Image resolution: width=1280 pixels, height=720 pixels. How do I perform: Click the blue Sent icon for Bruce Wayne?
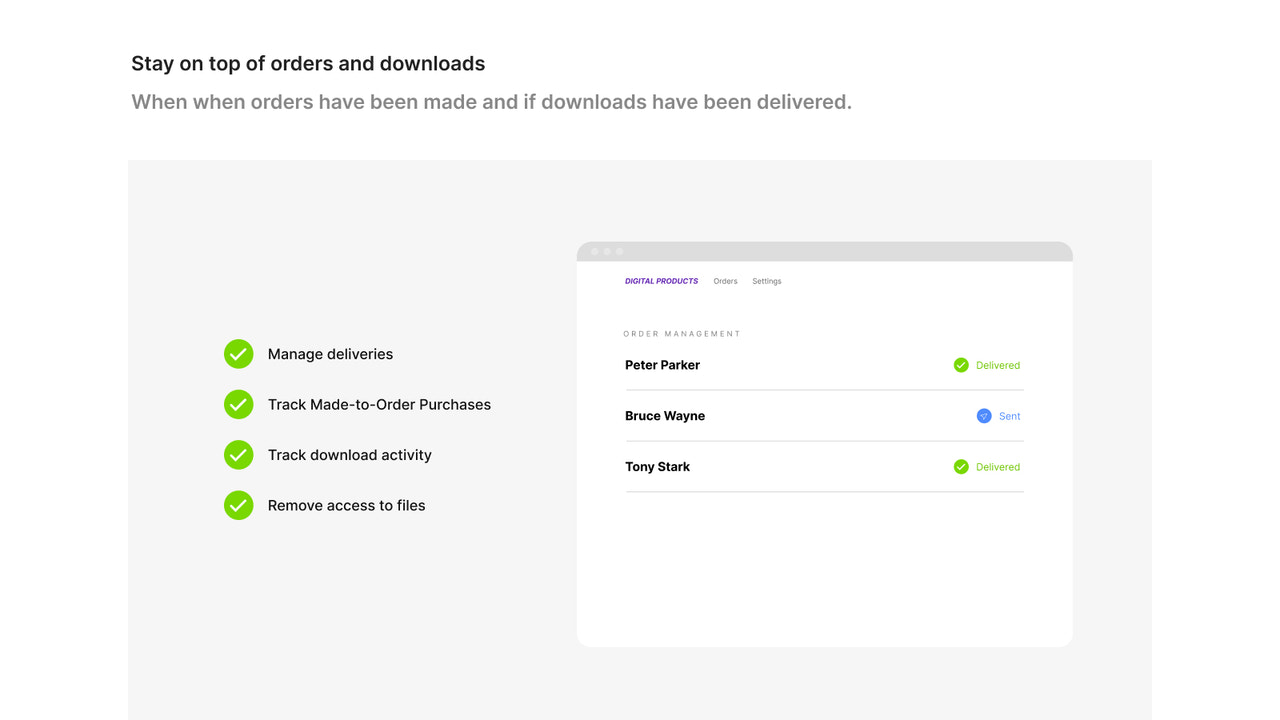[984, 416]
